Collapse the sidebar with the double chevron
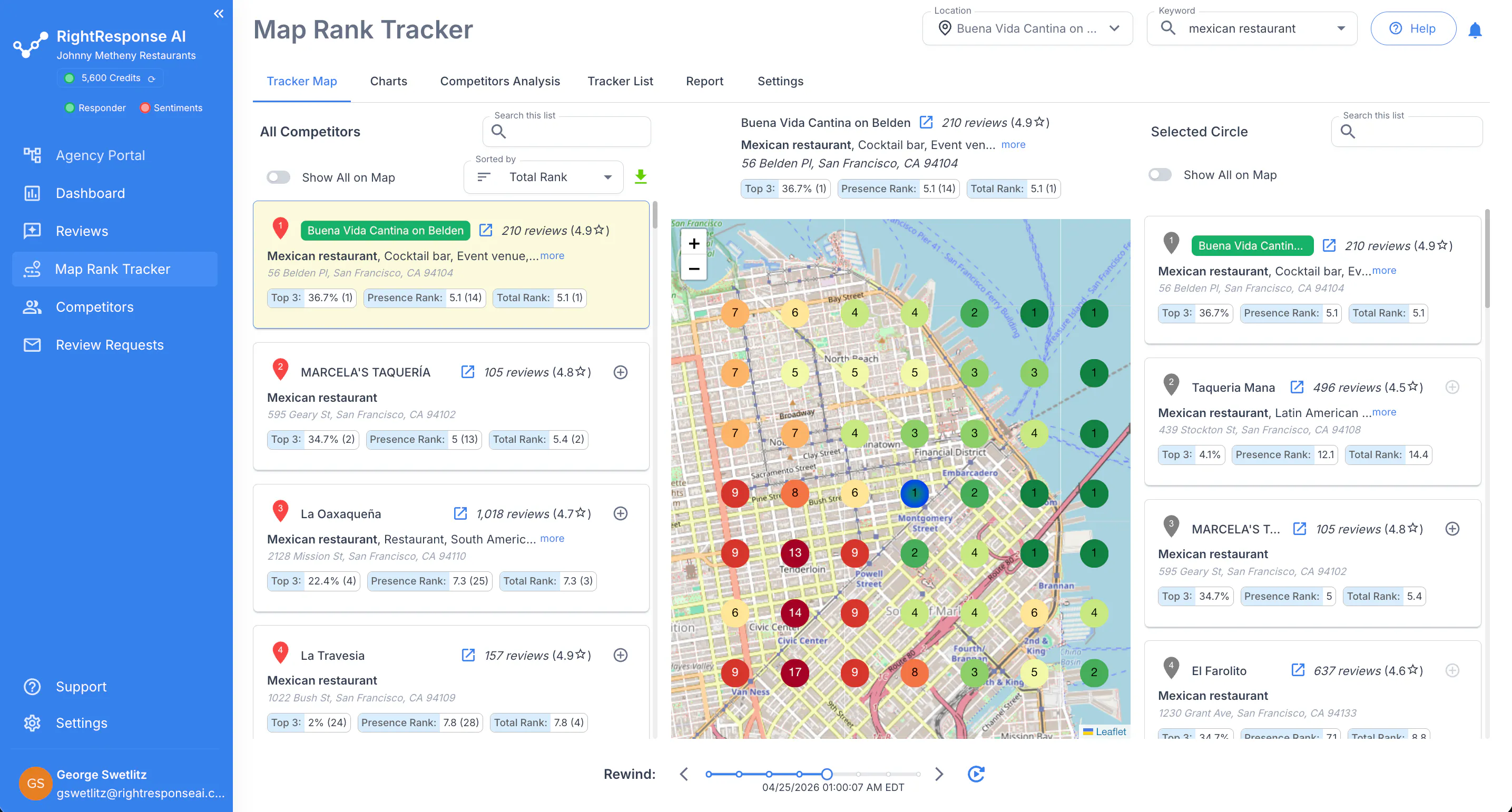The width and height of the screenshot is (1512, 812). click(218, 14)
